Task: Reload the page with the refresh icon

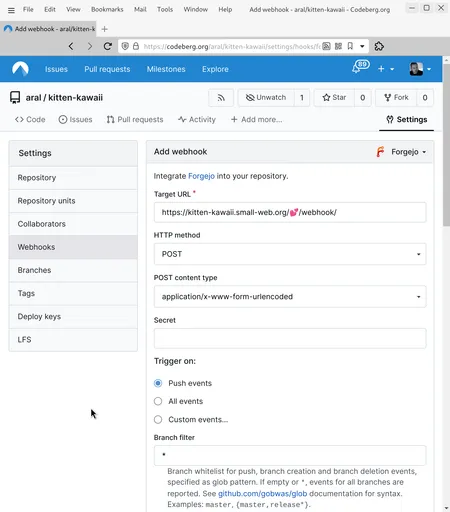Action: 107,46
